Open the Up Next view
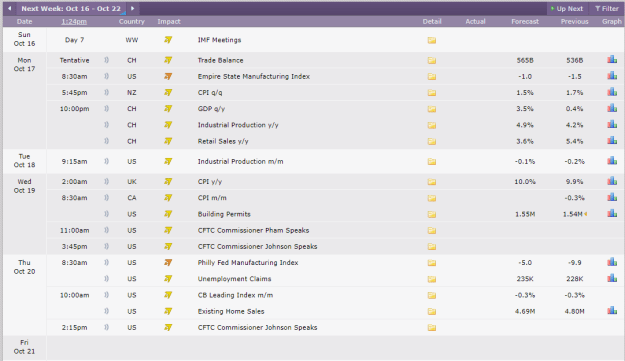625x361 pixels. pos(567,8)
